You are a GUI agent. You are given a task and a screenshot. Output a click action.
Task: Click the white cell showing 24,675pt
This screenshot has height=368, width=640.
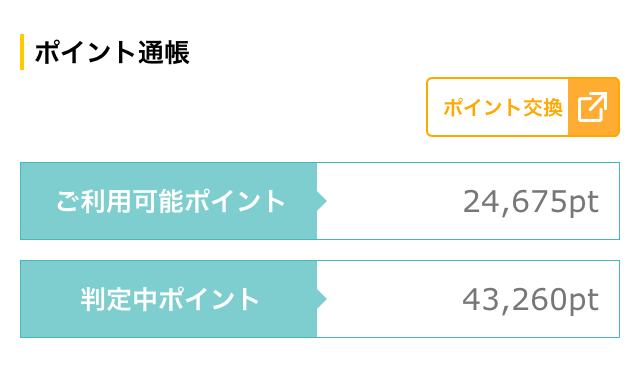[x=468, y=201]
